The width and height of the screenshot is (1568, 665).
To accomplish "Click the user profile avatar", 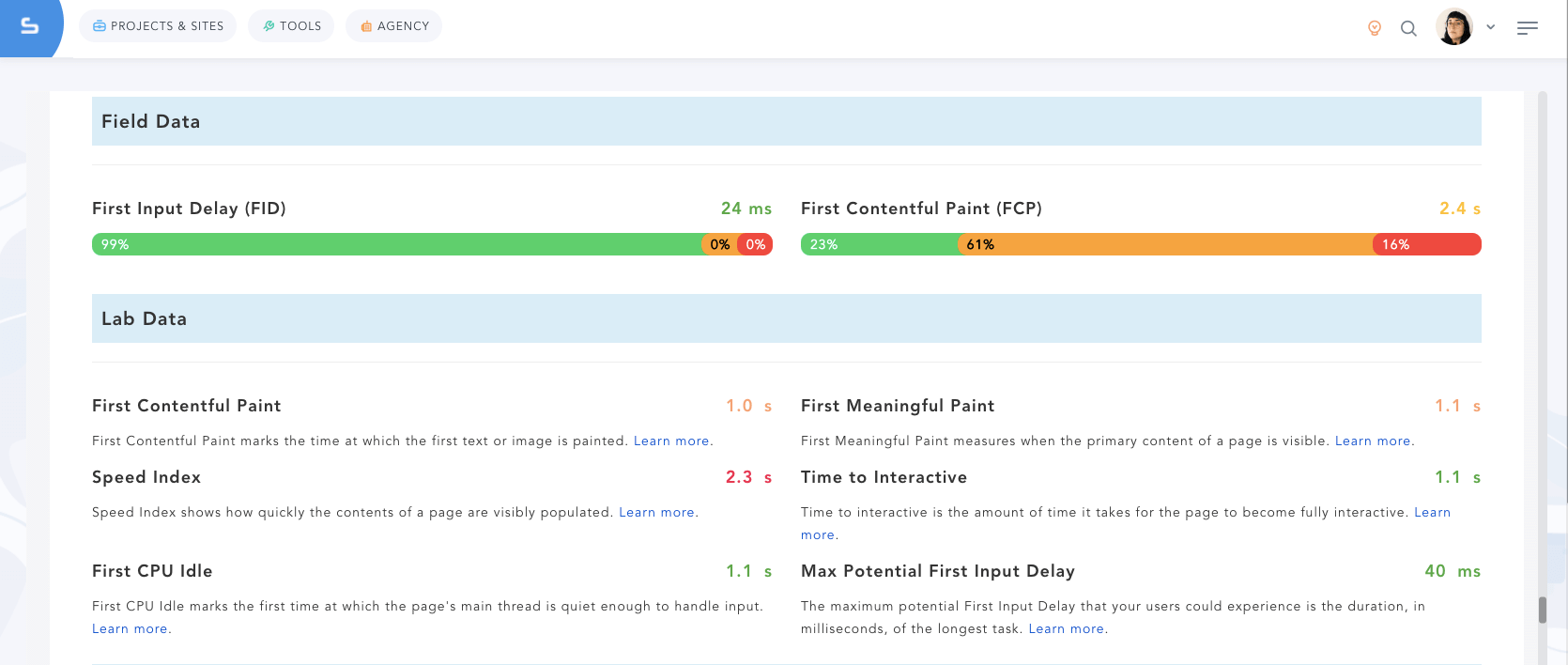I will pyautogui.click(x=1454, y=27).
